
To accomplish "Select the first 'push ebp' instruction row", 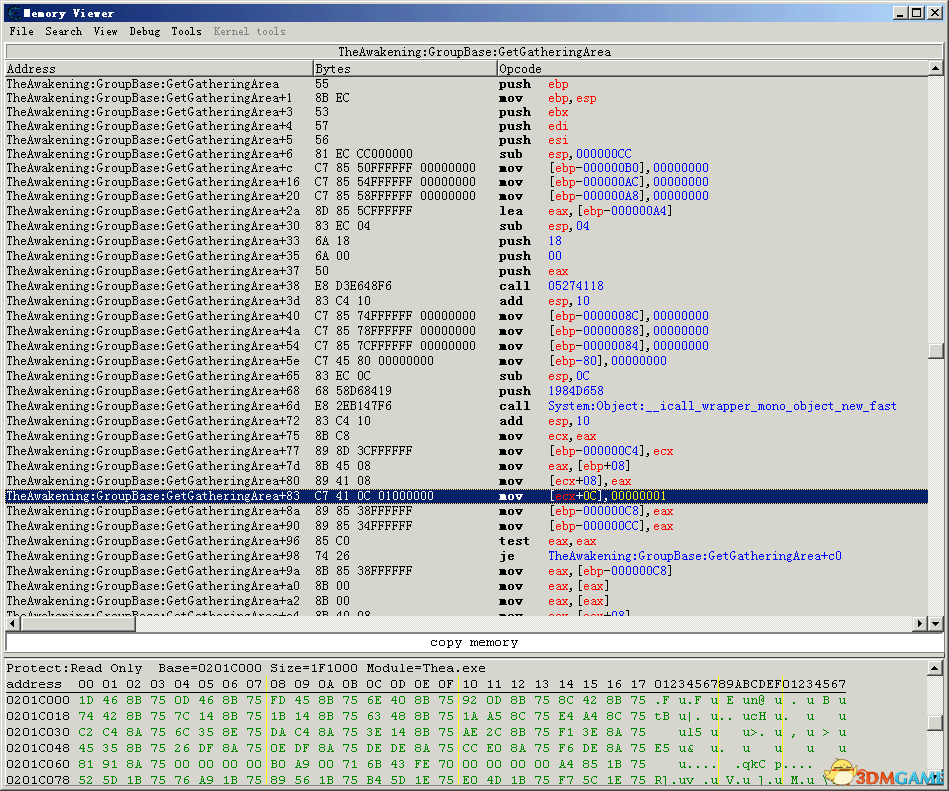I will [466, 84].
